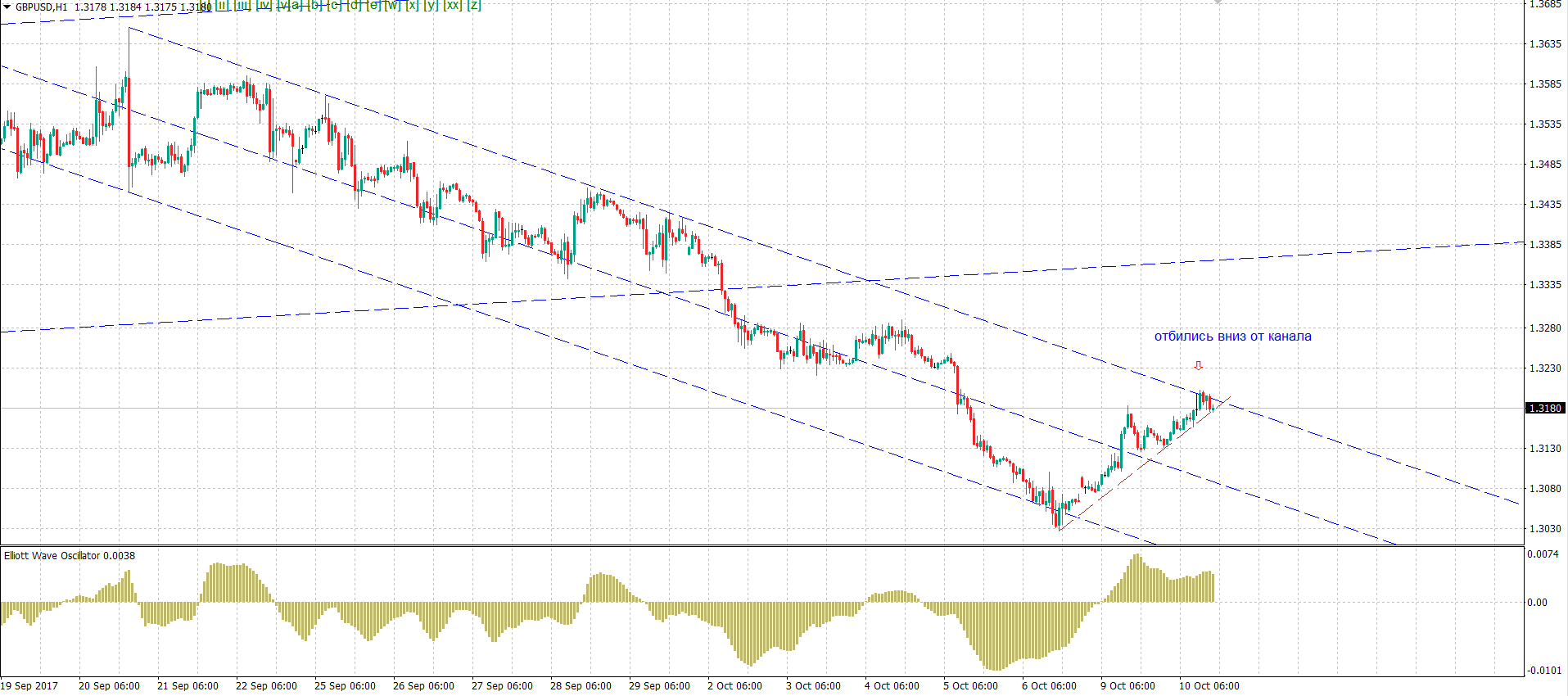This screenshot has height=696, width=1568.
Task: Click the 20 Sep 06:00 time label
Action: 109,686
